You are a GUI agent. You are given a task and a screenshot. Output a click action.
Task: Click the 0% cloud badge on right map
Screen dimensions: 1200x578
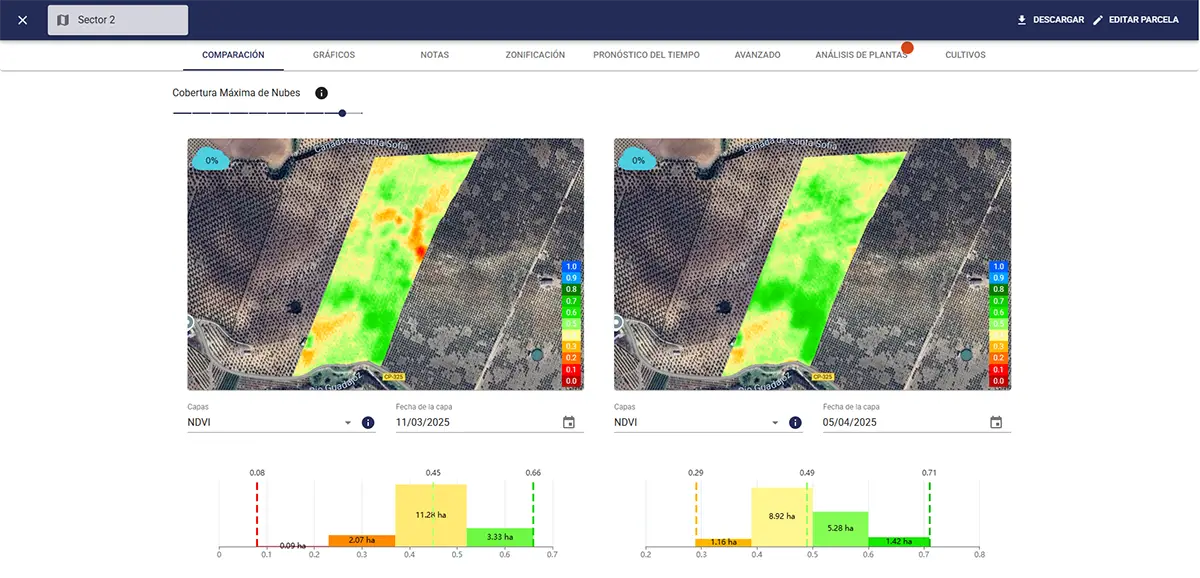click(x=638, y=160)
